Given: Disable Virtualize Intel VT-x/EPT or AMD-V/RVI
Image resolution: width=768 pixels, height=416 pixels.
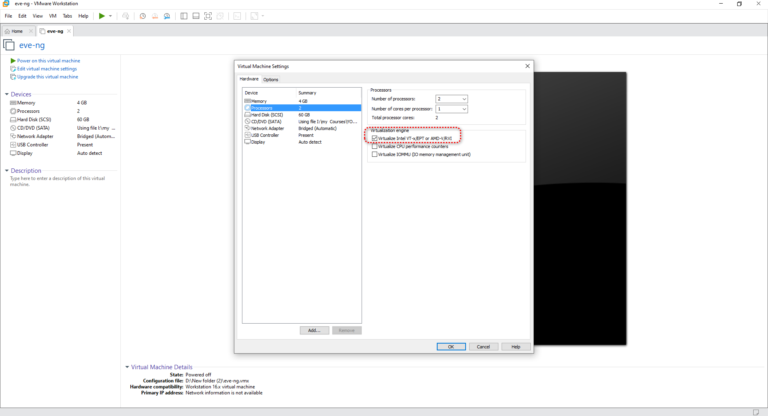Looking at the screenshot, I should [375, 138].
